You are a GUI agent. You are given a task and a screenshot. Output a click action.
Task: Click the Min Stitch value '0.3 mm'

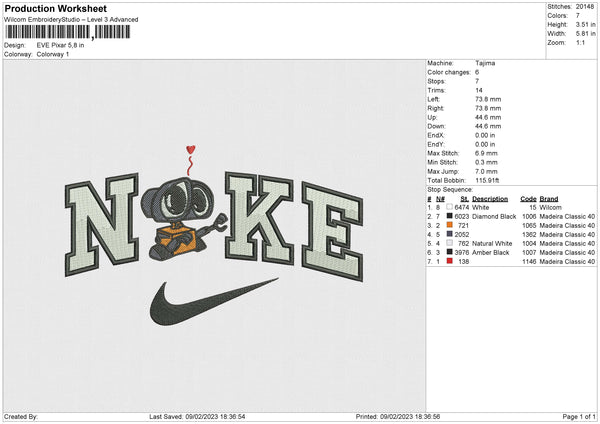point(486,162)
